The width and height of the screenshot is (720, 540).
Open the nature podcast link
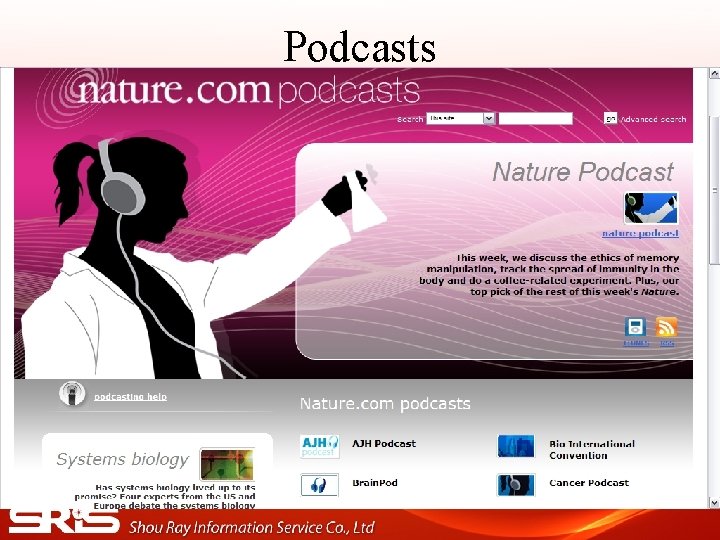(x=640, y=233)
